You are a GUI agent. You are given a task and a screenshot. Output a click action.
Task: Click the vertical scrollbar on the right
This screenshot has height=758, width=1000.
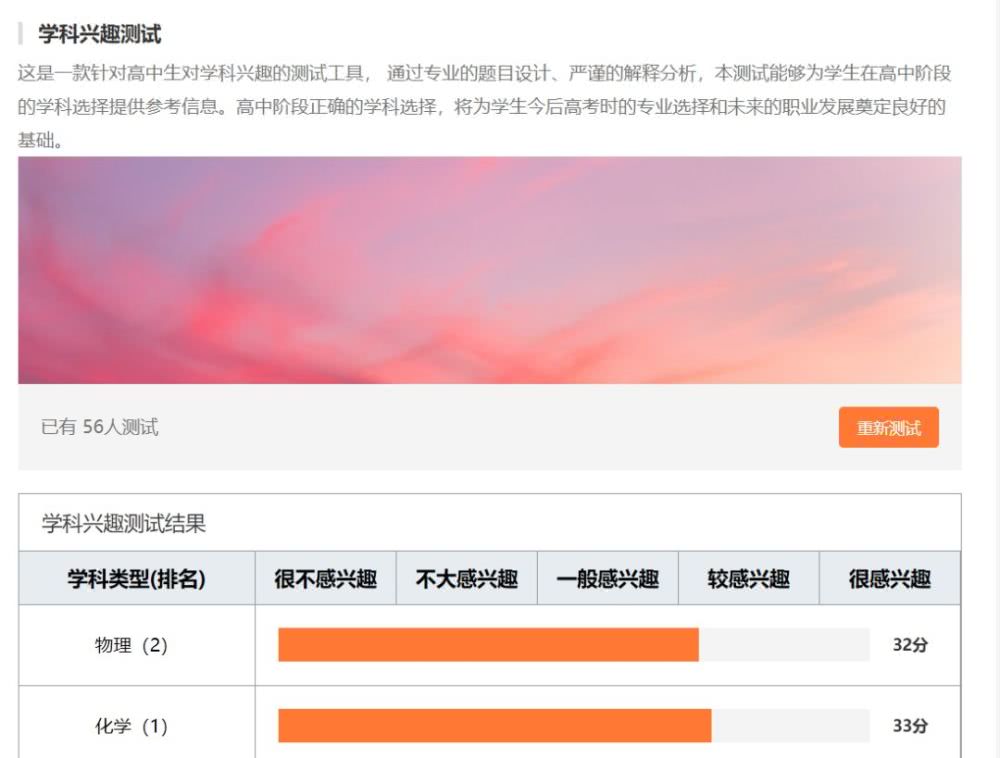[x=993, y=380]
